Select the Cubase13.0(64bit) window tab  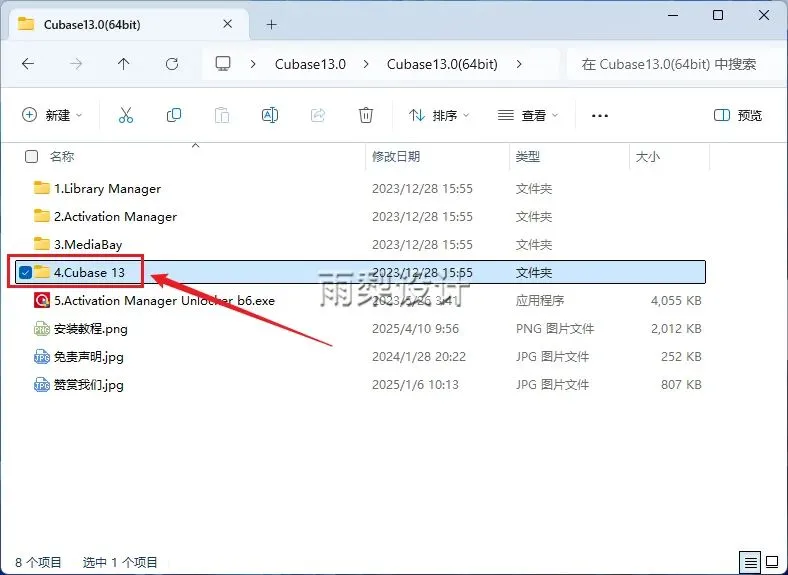click(128, 24)
